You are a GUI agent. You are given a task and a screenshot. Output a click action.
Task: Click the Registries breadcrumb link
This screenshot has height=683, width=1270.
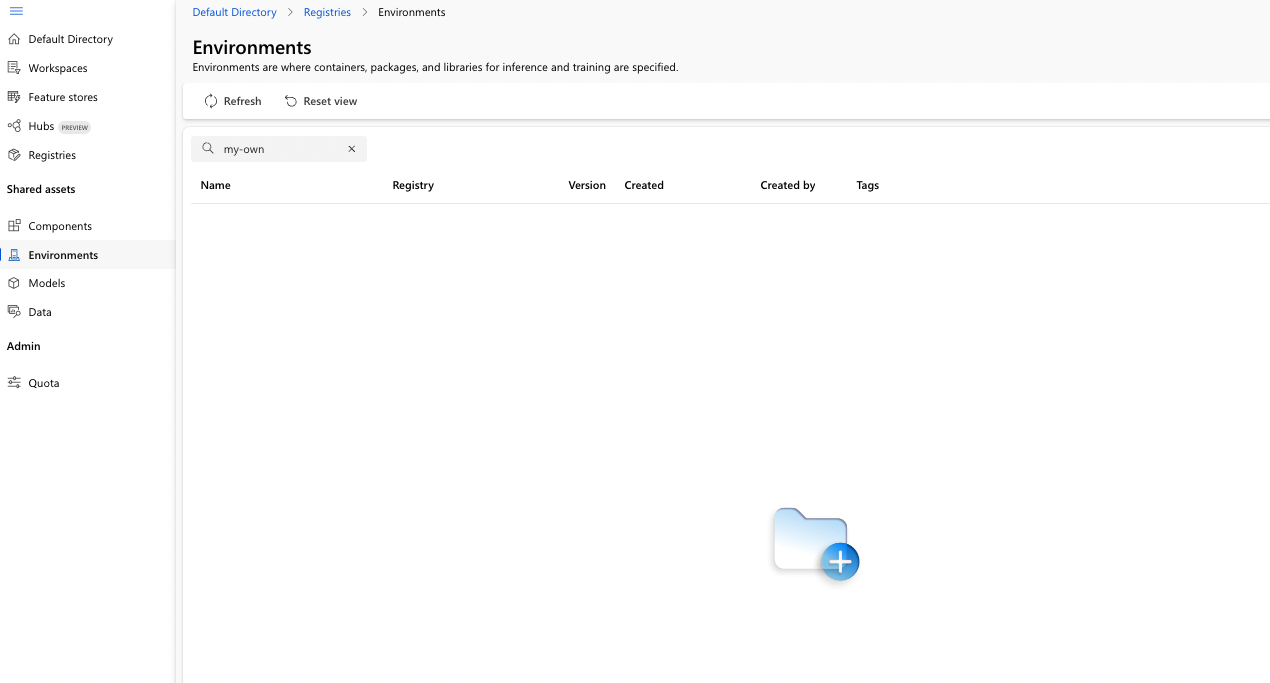coord(326,11)
